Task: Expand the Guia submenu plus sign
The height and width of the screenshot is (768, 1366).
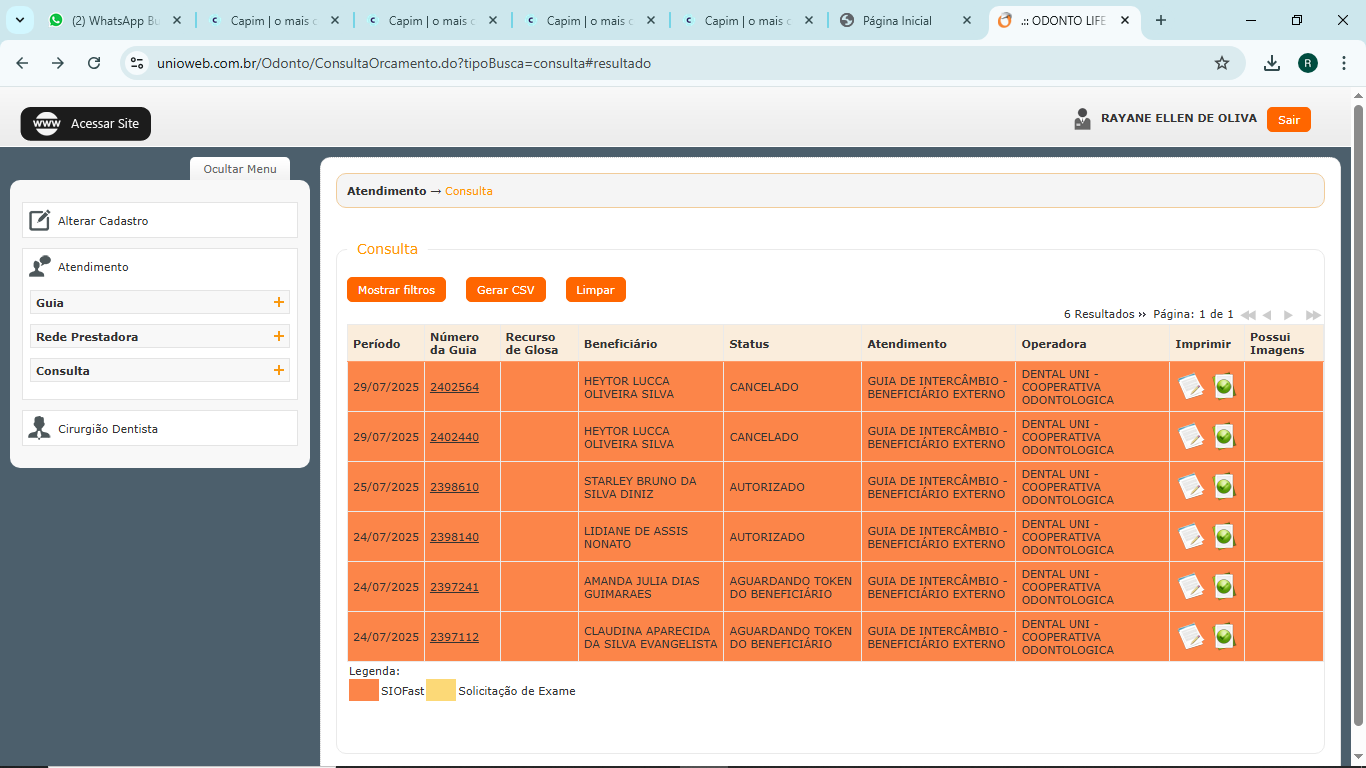Action: pos(278,303)
